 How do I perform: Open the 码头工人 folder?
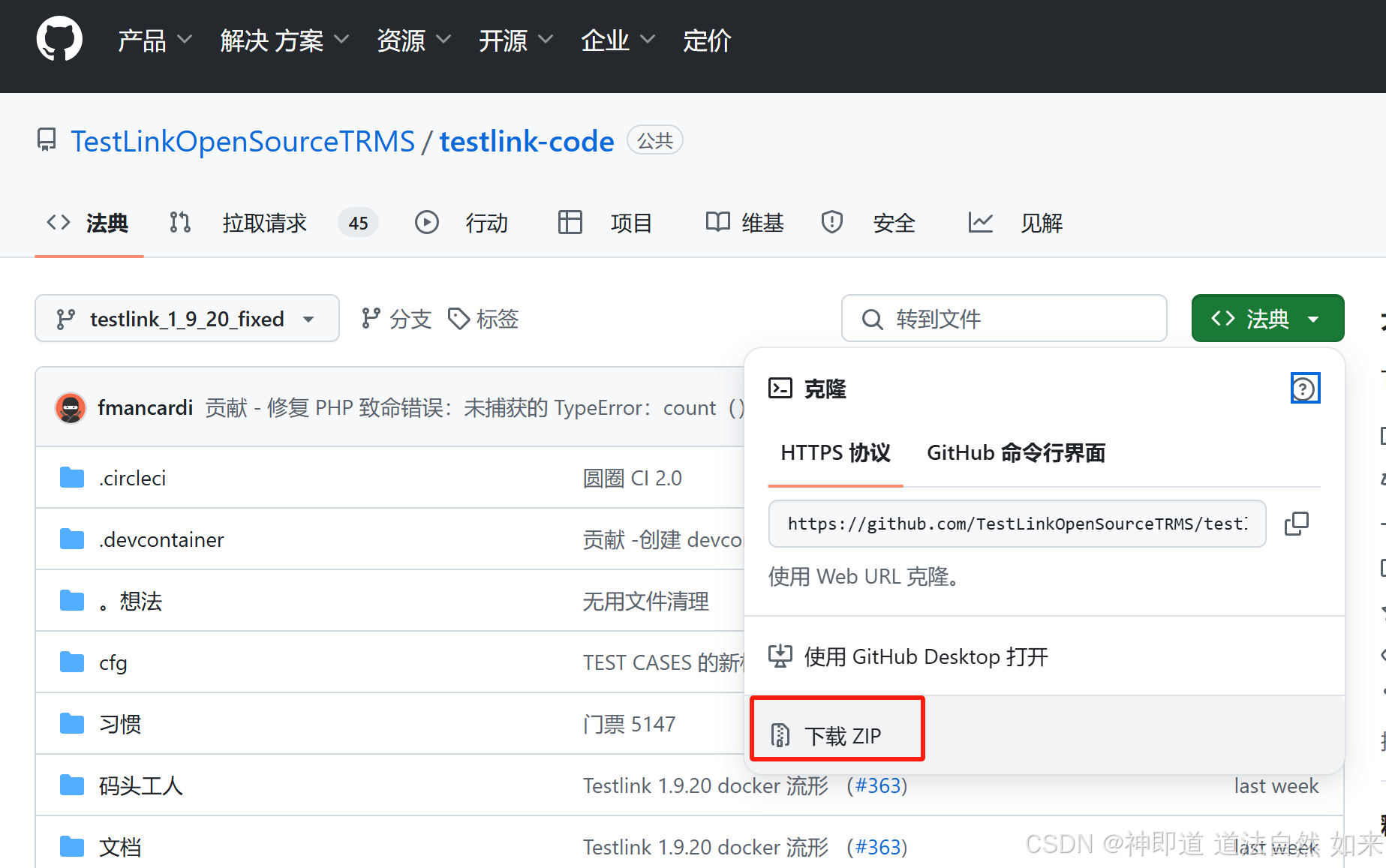tap(141, 785)
